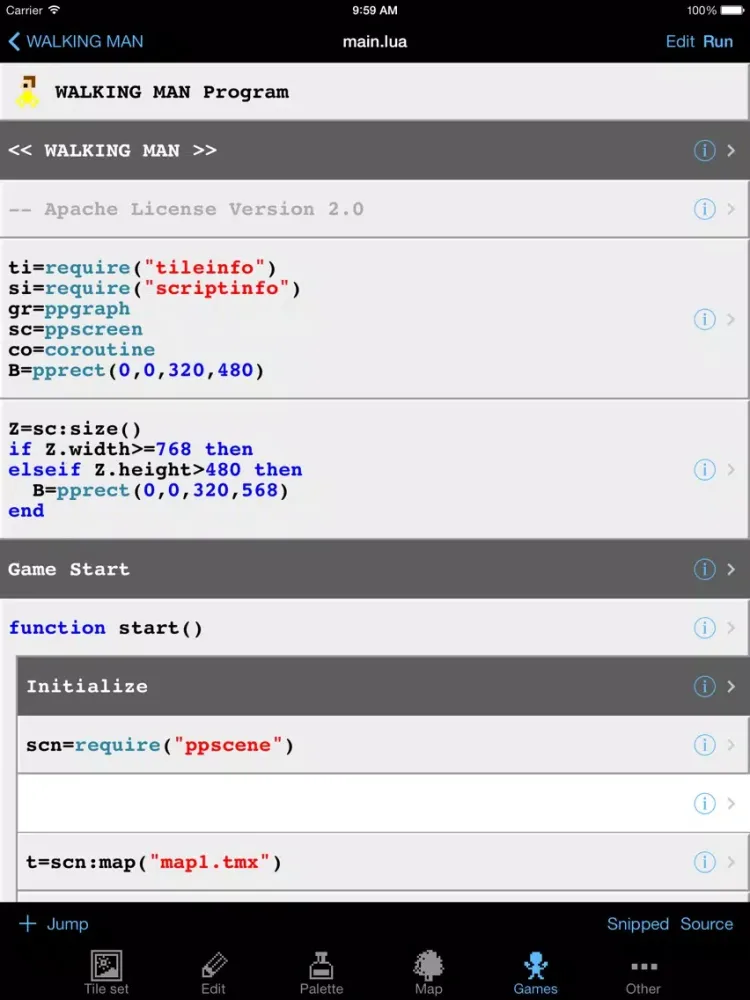Show info for function start() row
Image resolution: width=750 pixels, height=1000 pixels.
coord(704,628)
